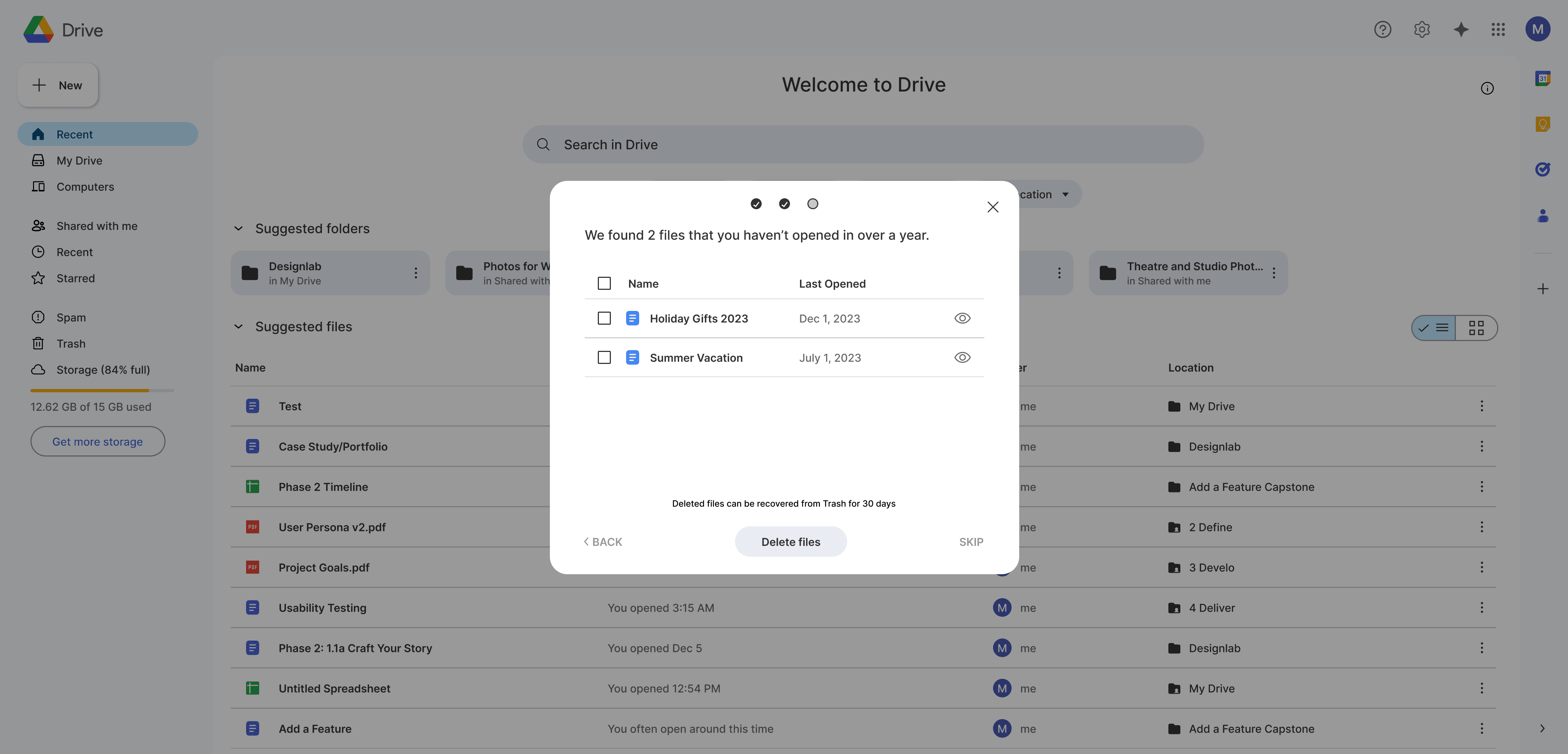
Task: Check the Summer Vacation checkbox
Action: [604, 357]
